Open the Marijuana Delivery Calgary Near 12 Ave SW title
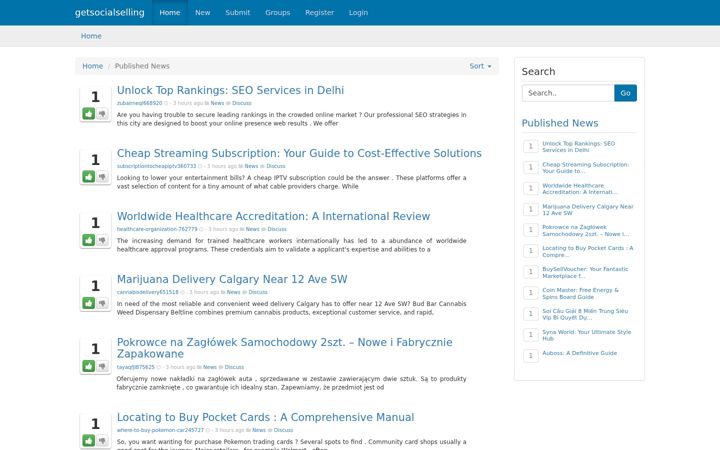Image resolution: width=720 pixels, height=450 pixels. pos(232,279)
